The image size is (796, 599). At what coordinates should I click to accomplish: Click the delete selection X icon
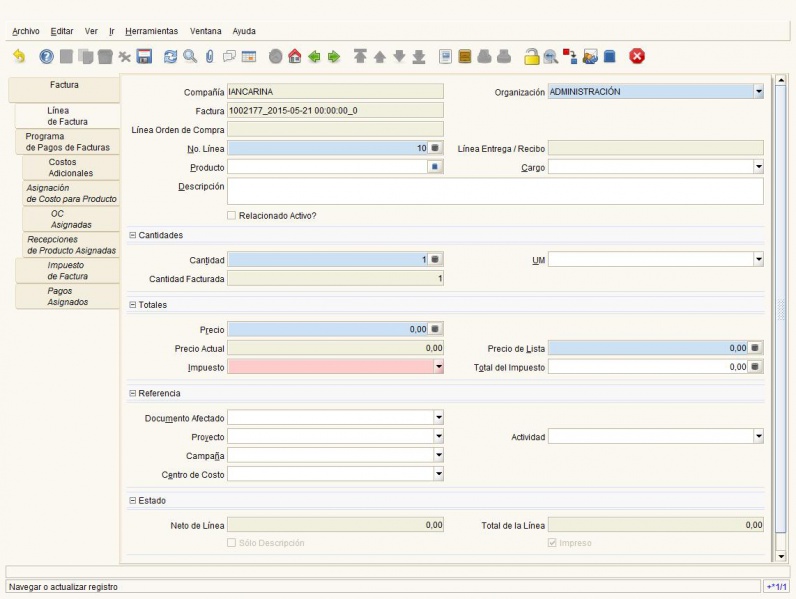pos(125,56)
